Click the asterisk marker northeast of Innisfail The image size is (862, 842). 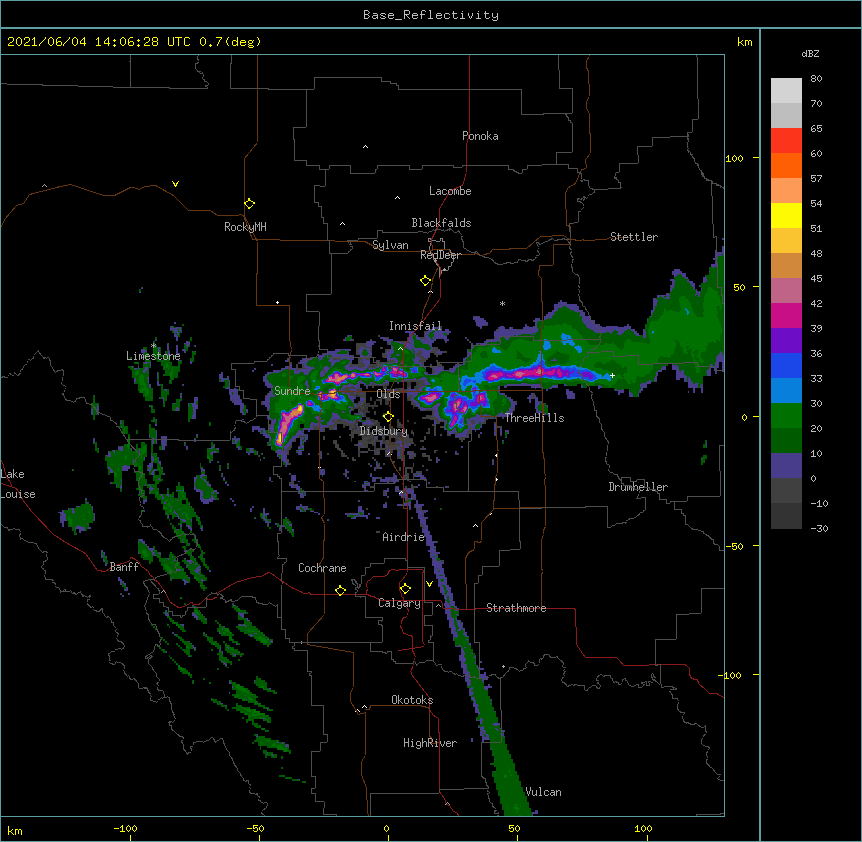tap(502, 303)
